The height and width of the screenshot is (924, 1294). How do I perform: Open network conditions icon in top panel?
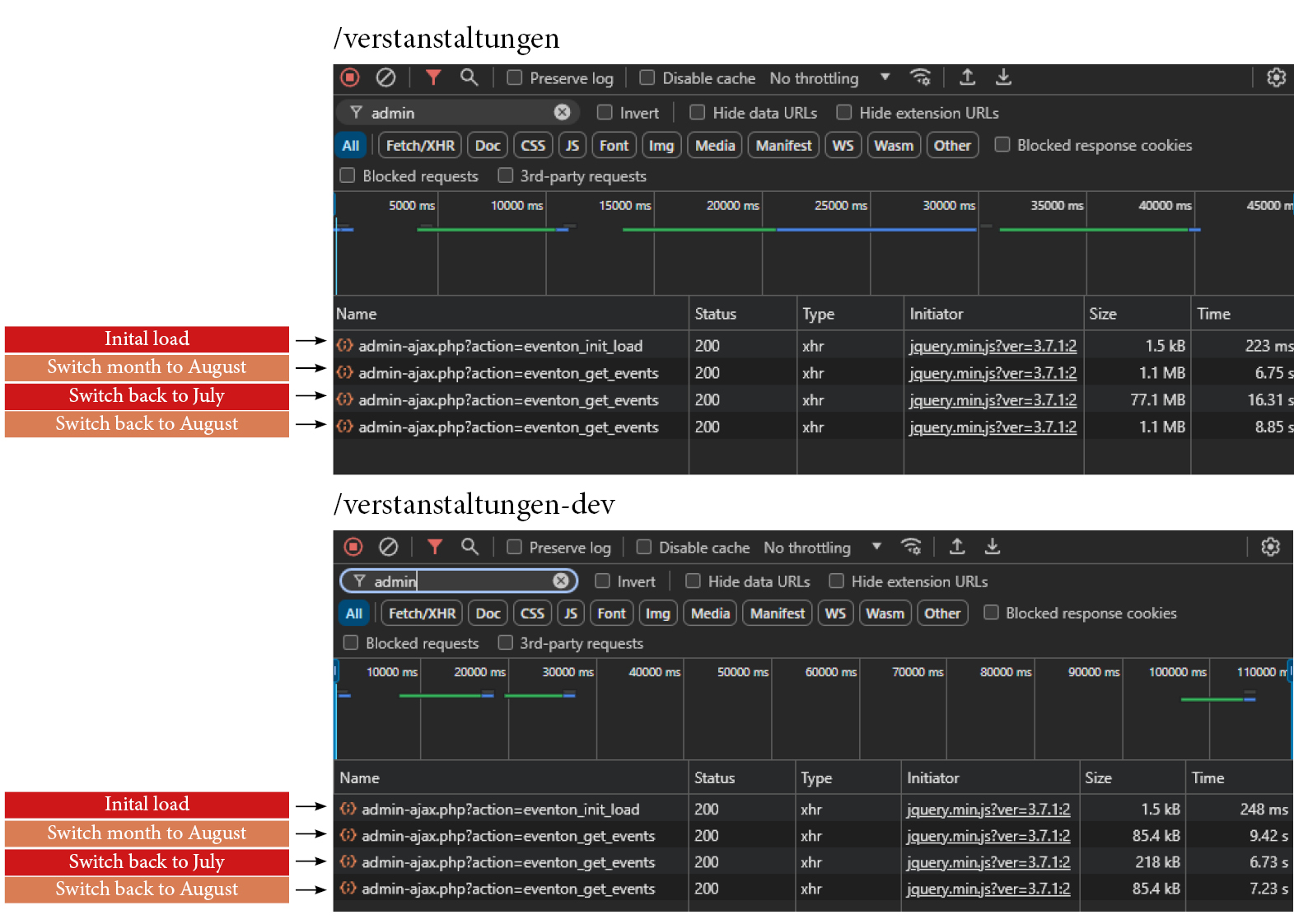pyautogui.click(x=920, y=77)
